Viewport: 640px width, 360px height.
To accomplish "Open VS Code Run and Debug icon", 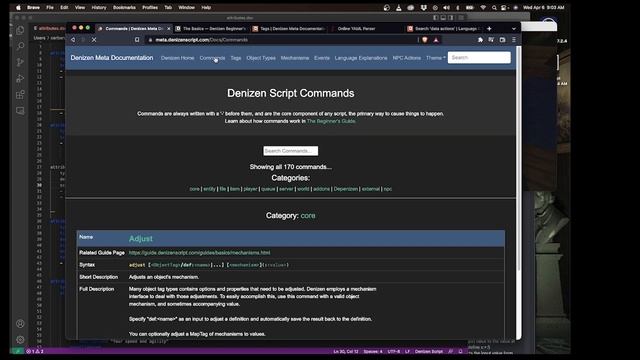I will 20,78.
